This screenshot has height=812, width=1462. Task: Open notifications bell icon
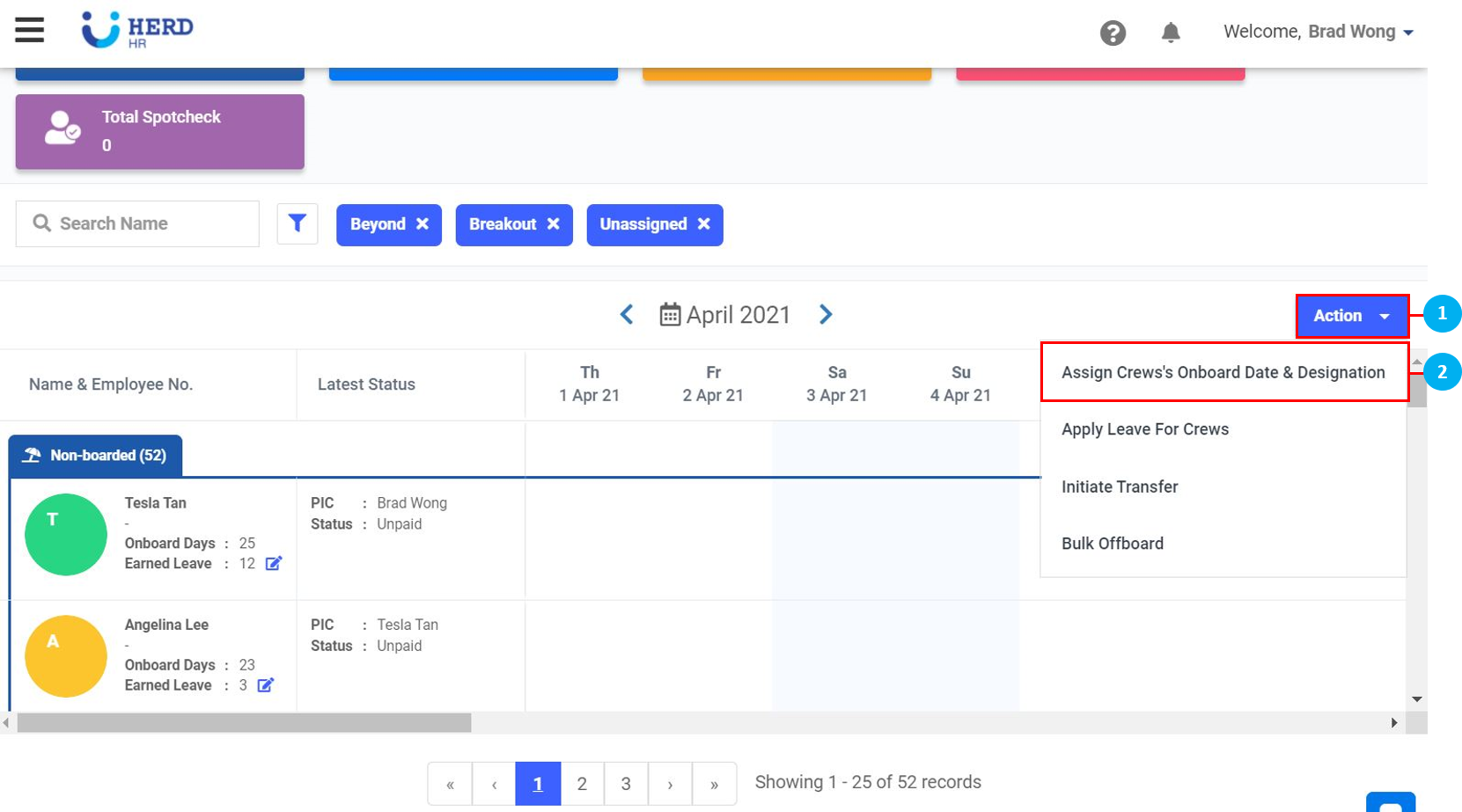1170,33
